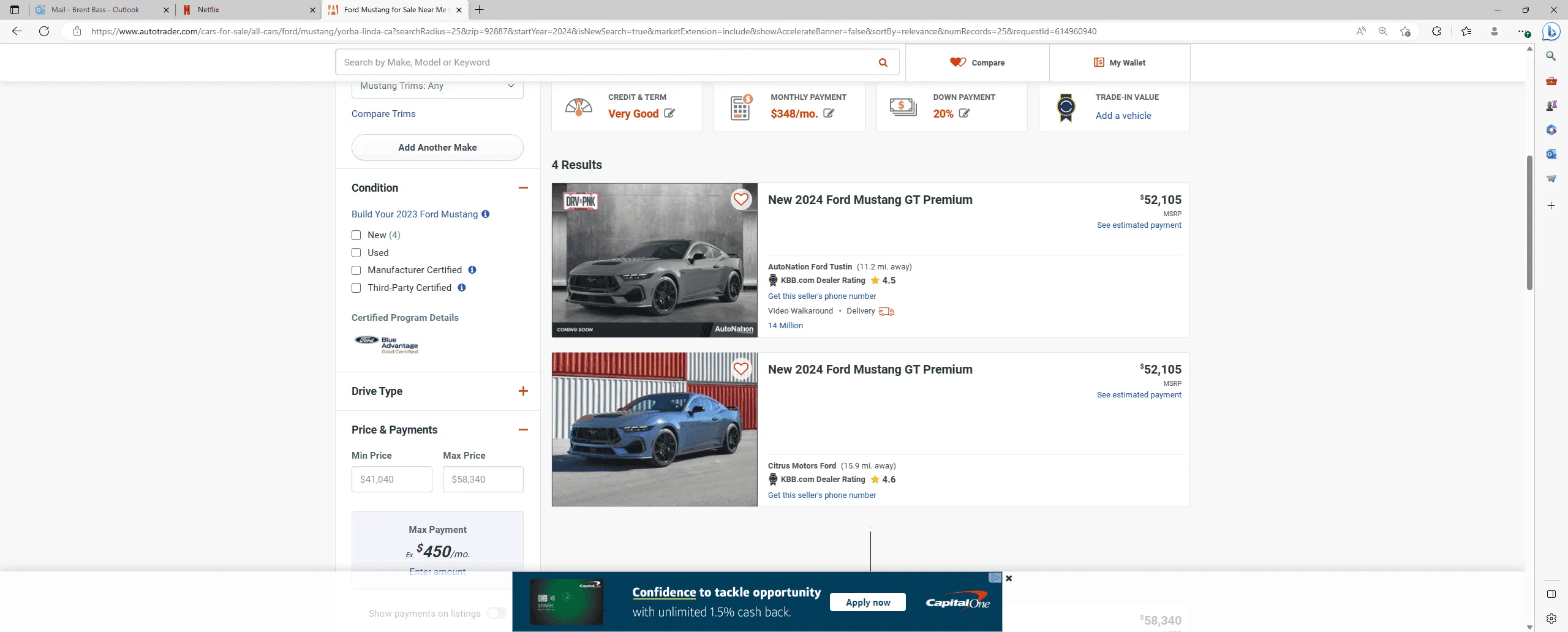
Task: Open tab actions menu icon
Action: [x=15, y=10]
